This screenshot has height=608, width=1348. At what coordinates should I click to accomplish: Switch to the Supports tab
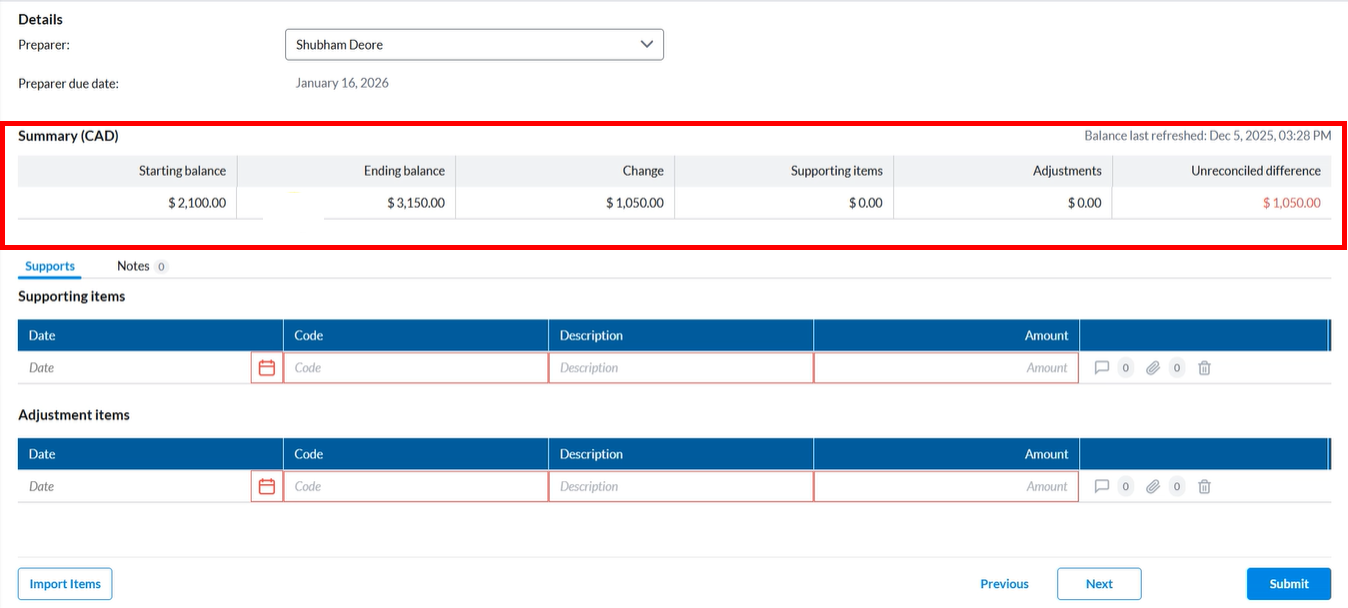pyautogui.click(x=50, y=266)
